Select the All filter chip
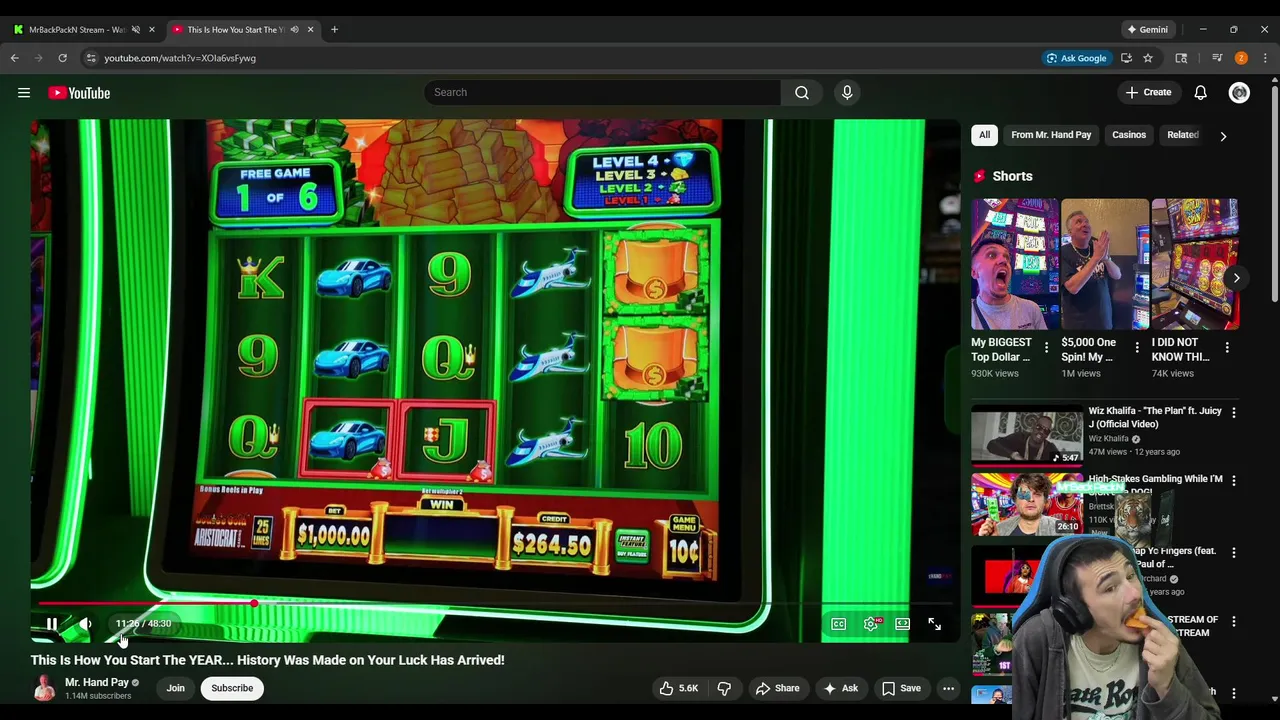 point(984,135)
